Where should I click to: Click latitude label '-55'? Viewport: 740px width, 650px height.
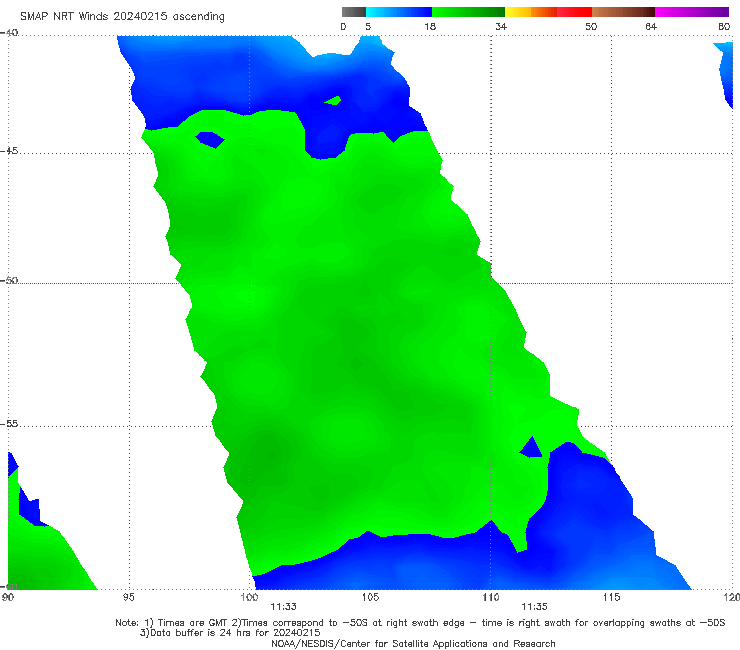[x=9, y=424]
